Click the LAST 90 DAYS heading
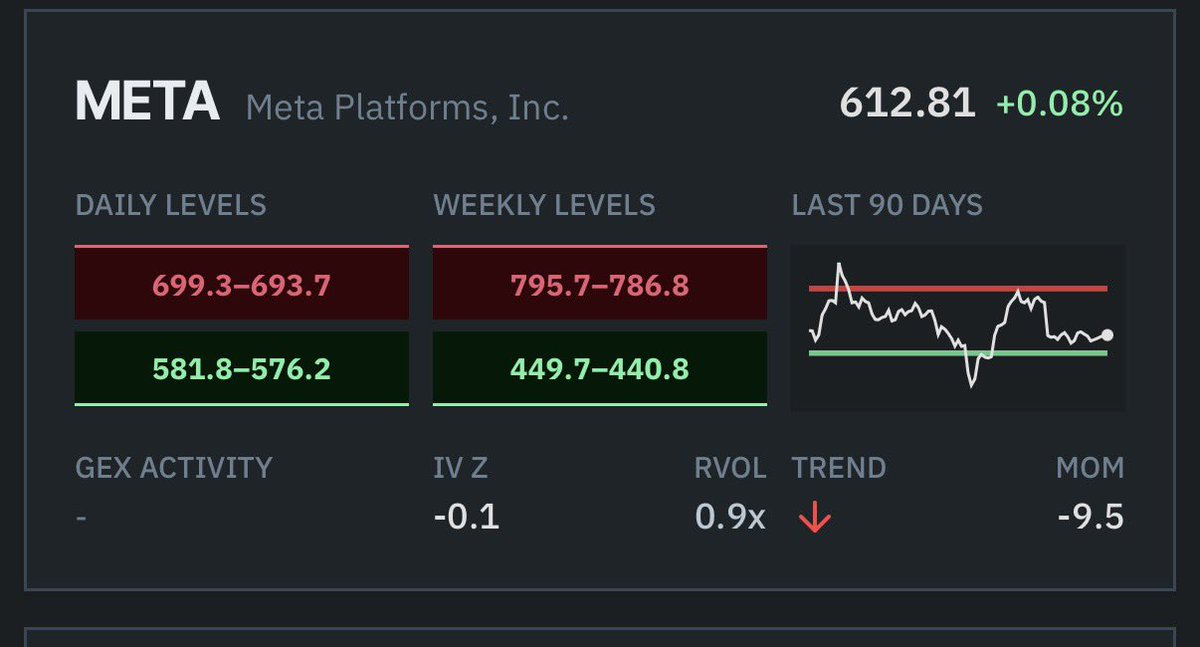The height and width of the screenshot is (647, 1200). coord(887,205)
